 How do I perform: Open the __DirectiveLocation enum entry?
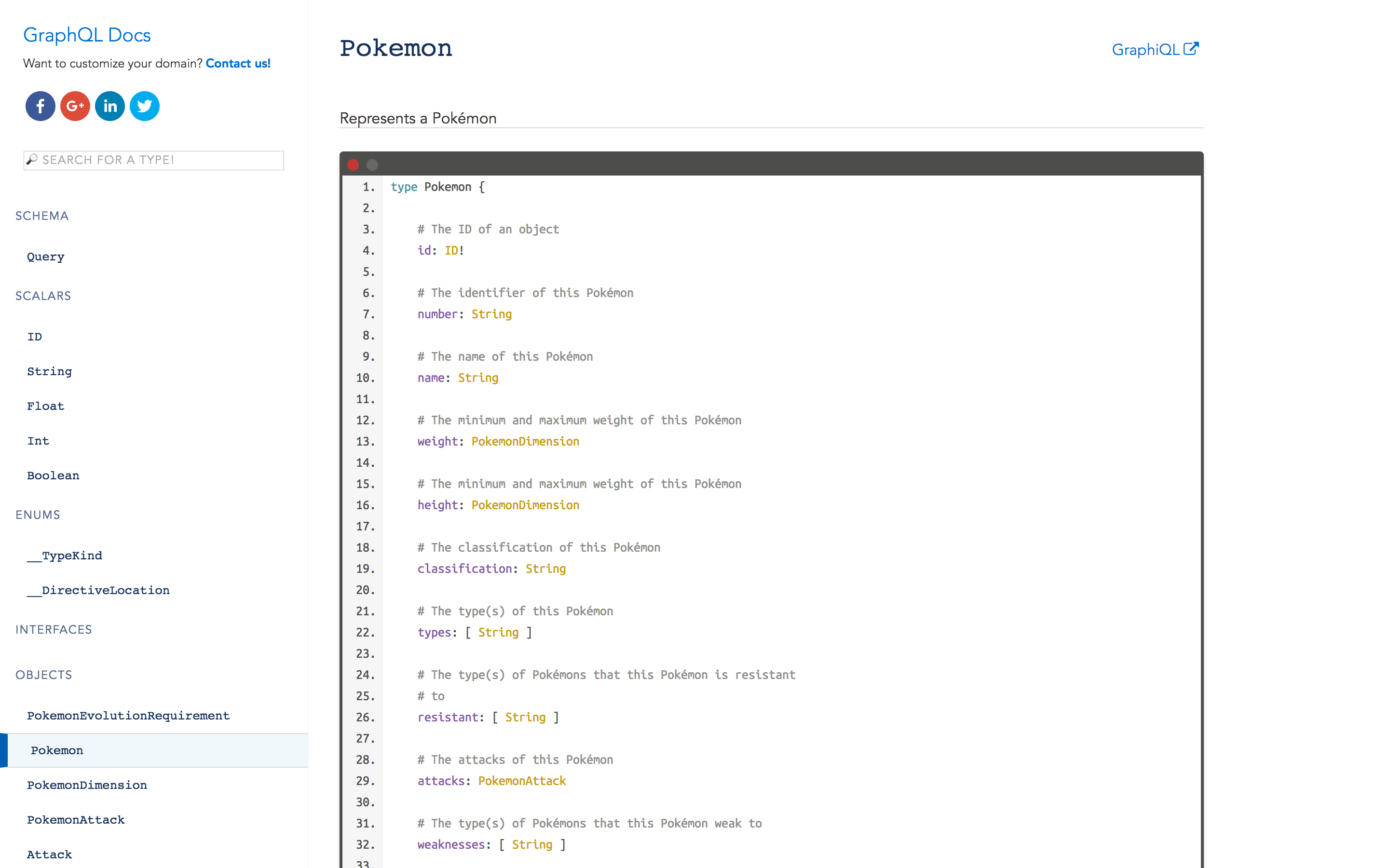pyautogui.click(x=98, y=590)
